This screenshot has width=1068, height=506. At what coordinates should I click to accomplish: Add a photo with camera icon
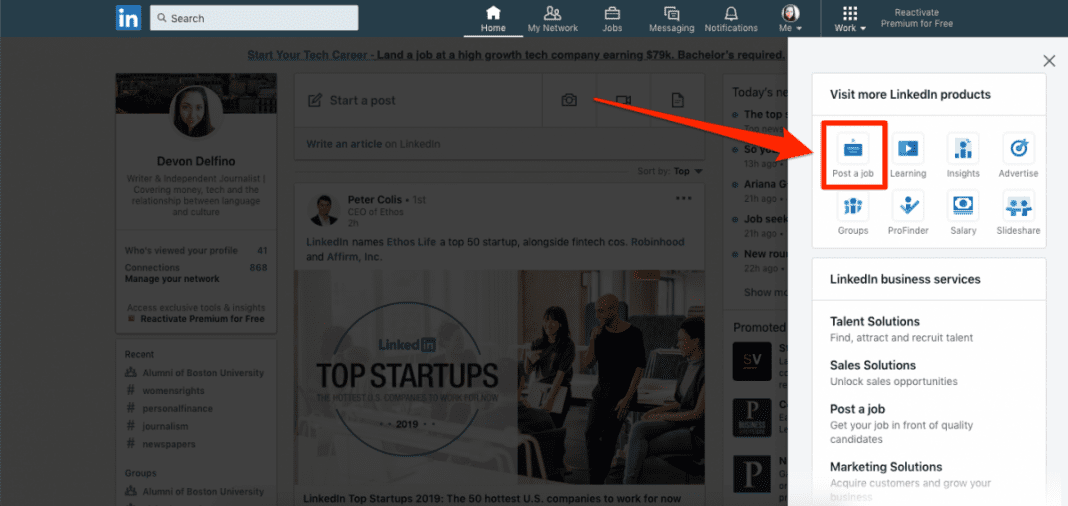[569, 100]
